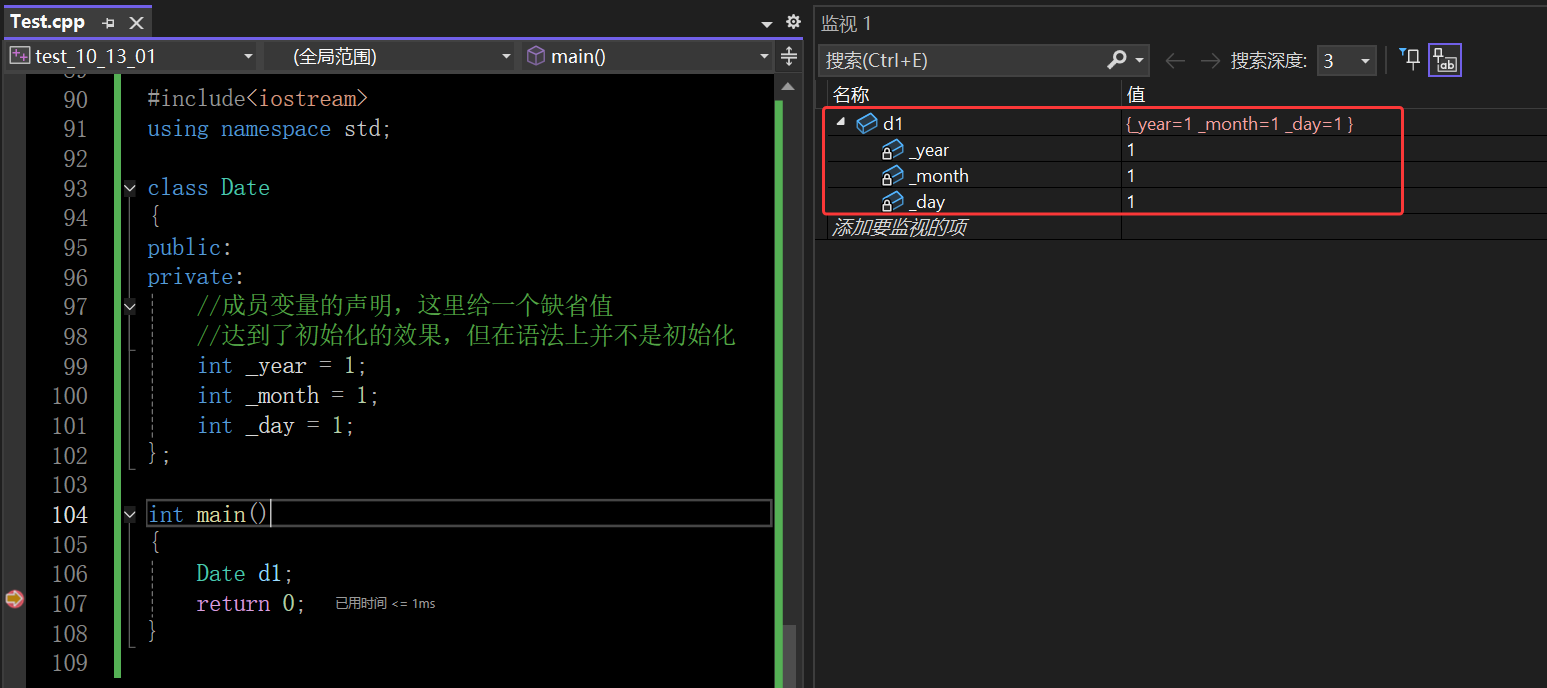
Task: Click the next search result arrow
Action: point(1210,61)
